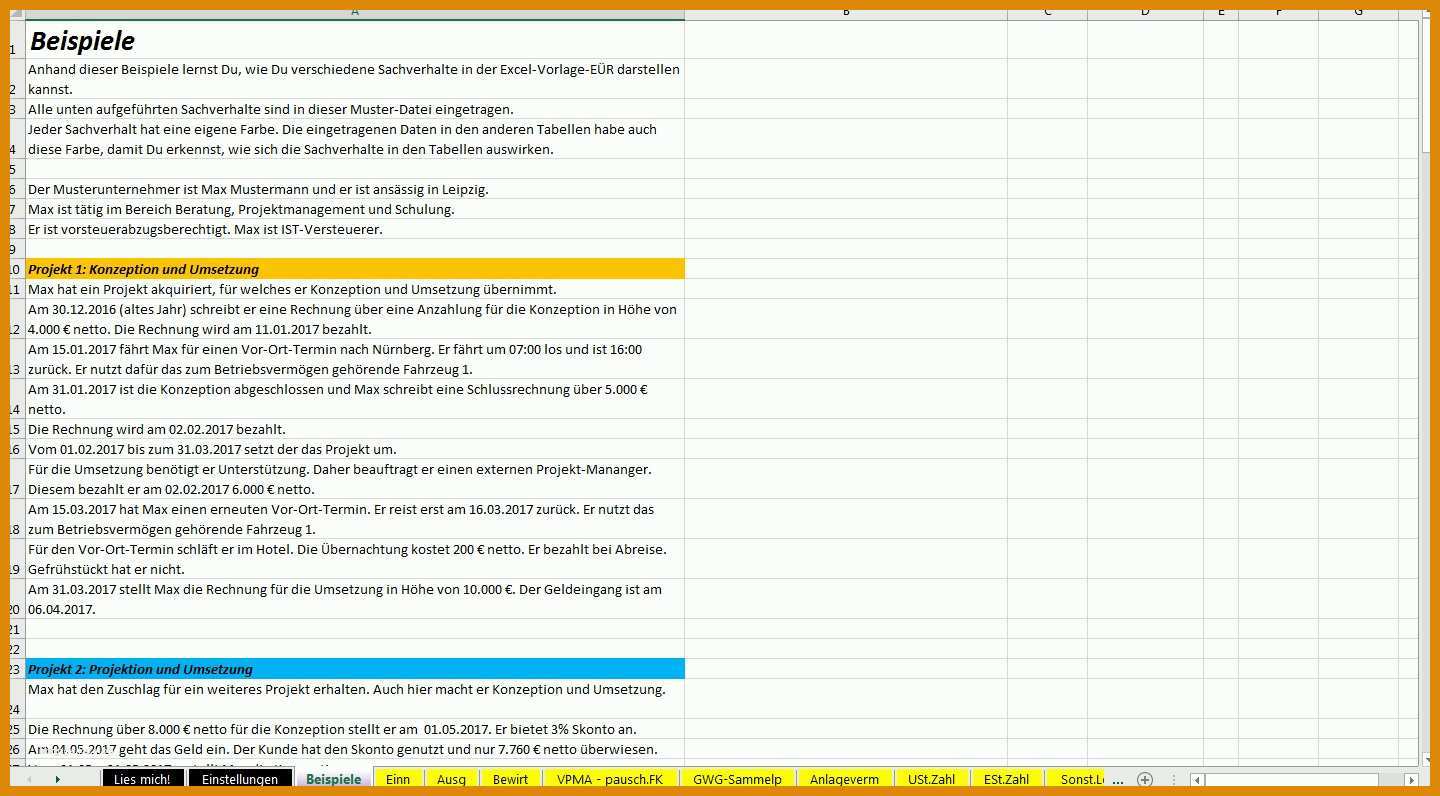Select cell 'Am 15.03.2017 hat Max einen erneuten'
Image resolution: width=1440 pixels, height=796 pixels.
[x=355, y=519]
